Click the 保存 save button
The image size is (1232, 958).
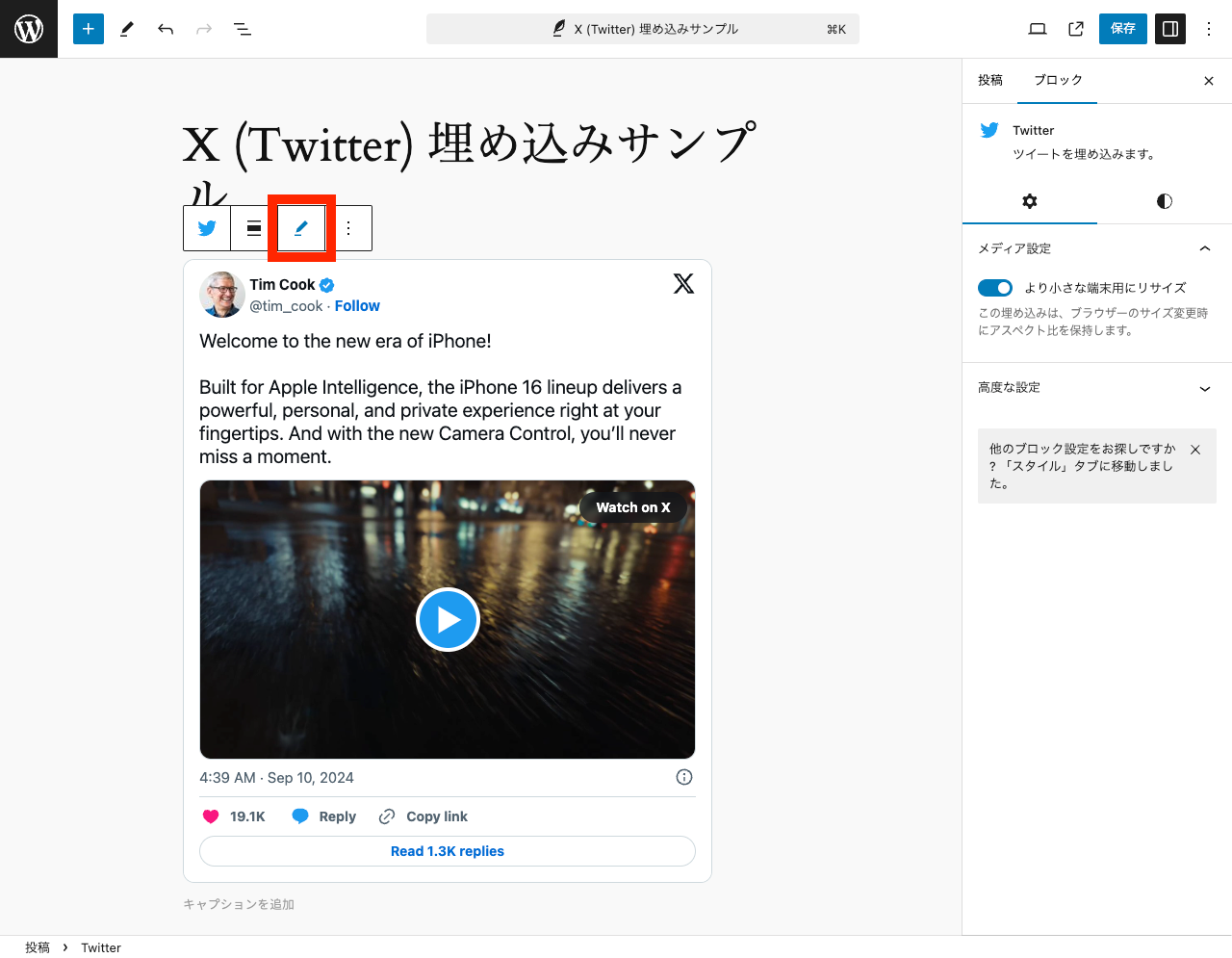1123,29
